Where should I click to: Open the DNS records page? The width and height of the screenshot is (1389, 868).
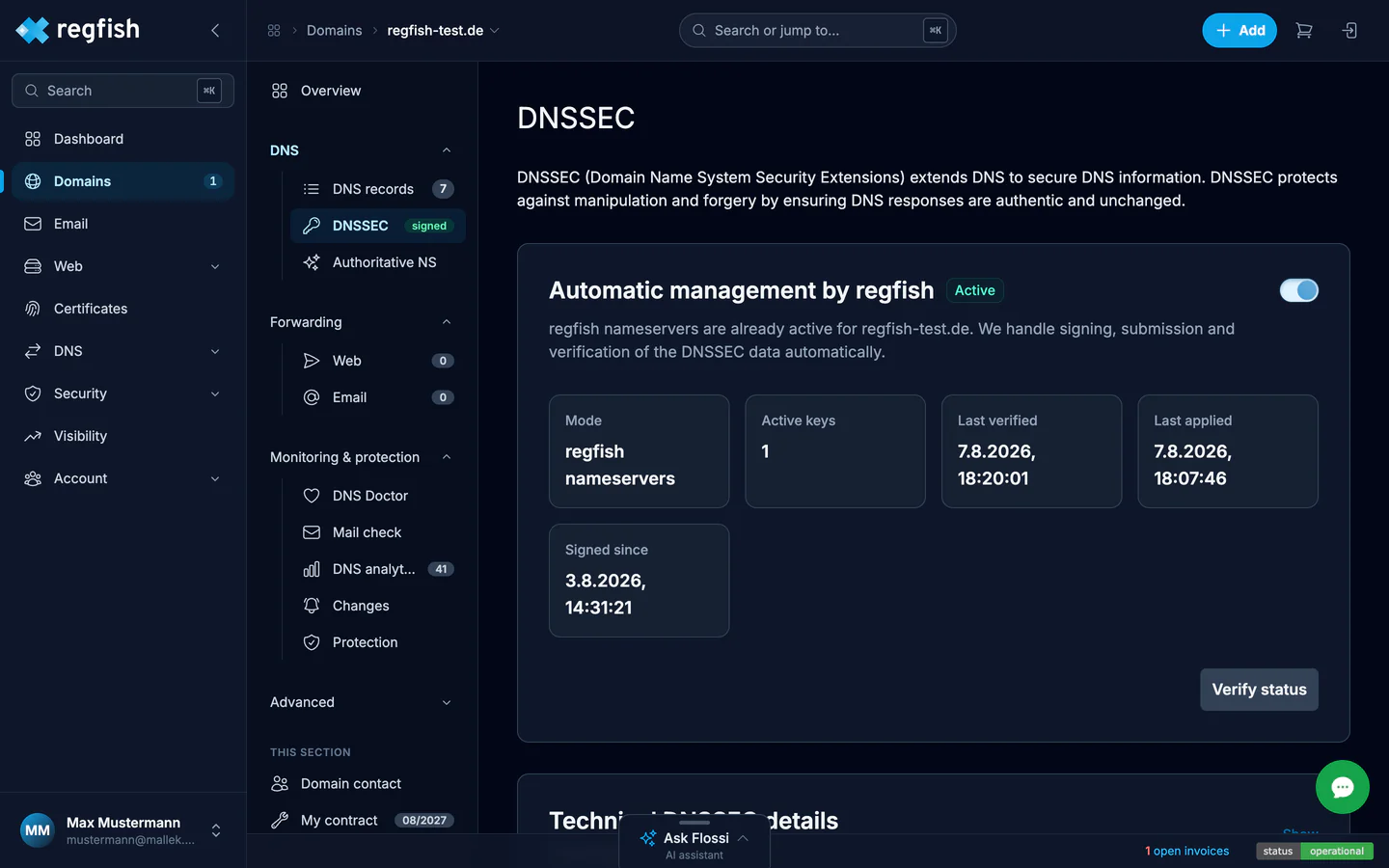[x=378, y=189]
